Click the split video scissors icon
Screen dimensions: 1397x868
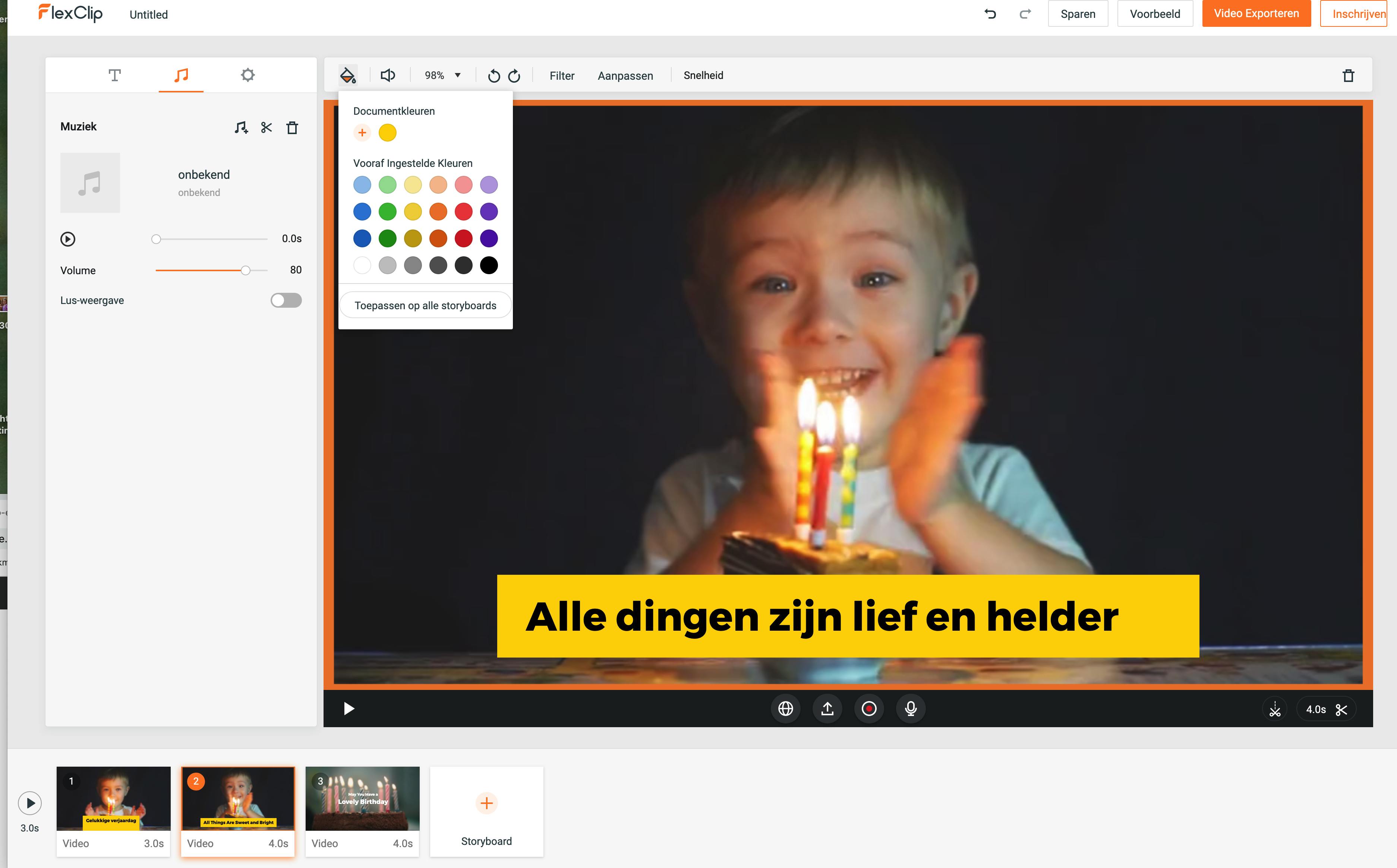1275,709
